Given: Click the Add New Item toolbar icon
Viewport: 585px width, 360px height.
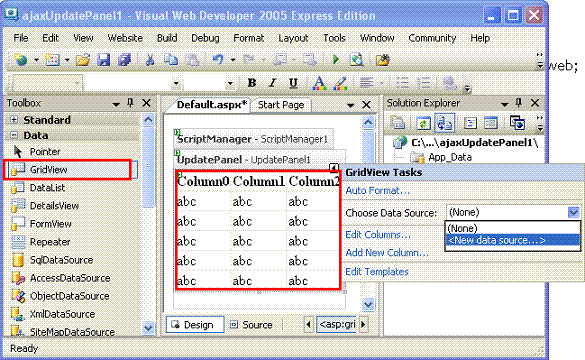Looking at the screenshot, I should [x=53, y=60].
